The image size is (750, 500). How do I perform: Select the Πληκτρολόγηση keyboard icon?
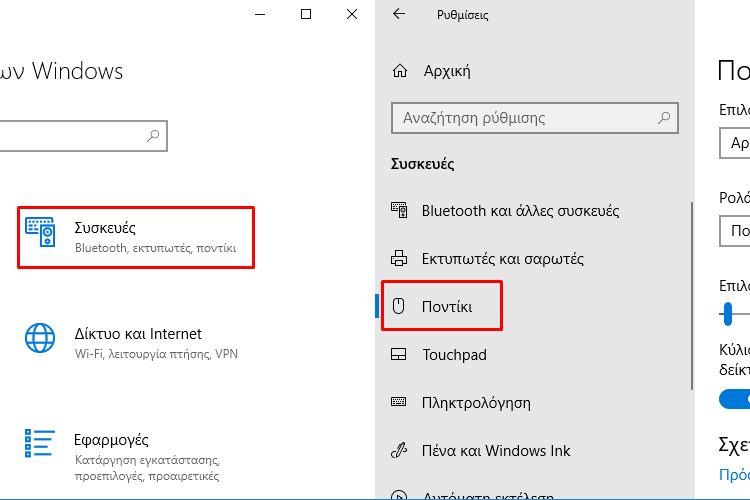tap(398, 402)
